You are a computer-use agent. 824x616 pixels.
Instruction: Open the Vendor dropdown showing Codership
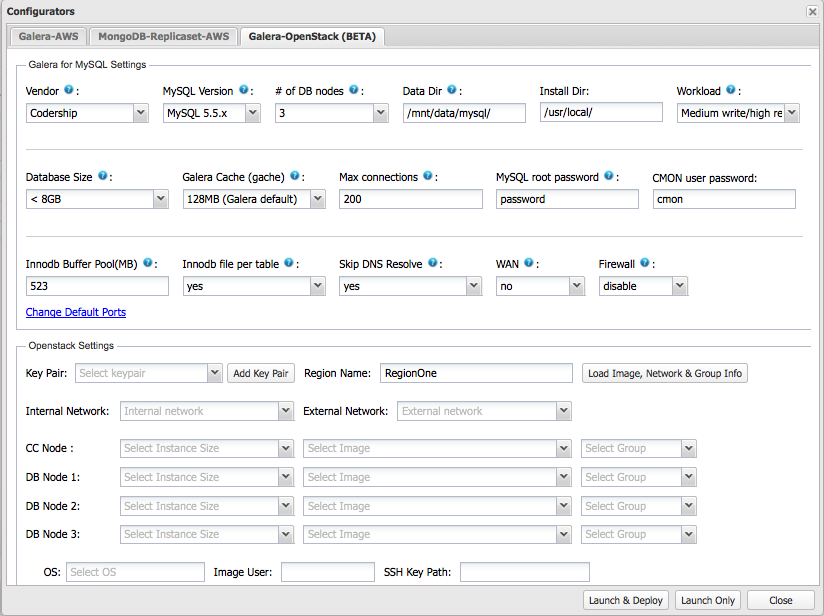tap(87, 113)
